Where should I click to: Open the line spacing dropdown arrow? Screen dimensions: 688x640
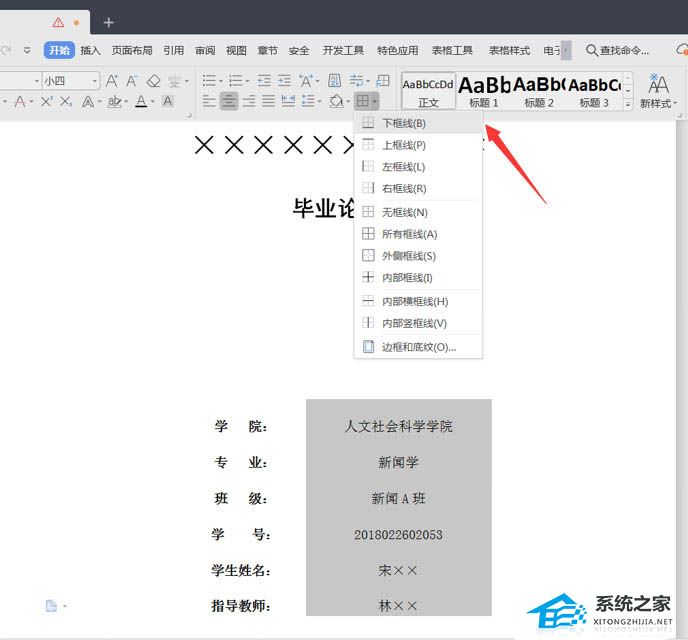319,102
